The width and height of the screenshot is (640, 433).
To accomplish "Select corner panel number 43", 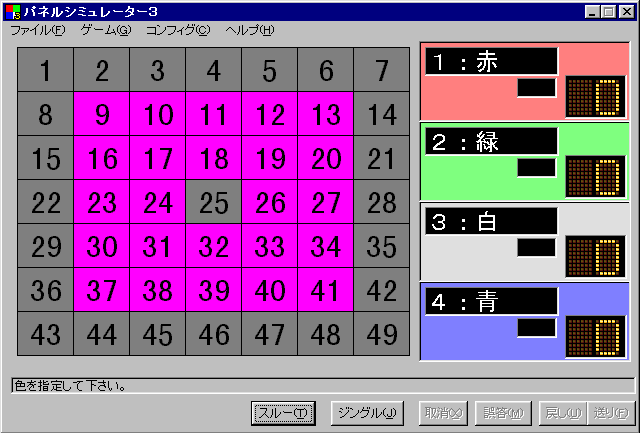I will (x=45, y=334).
